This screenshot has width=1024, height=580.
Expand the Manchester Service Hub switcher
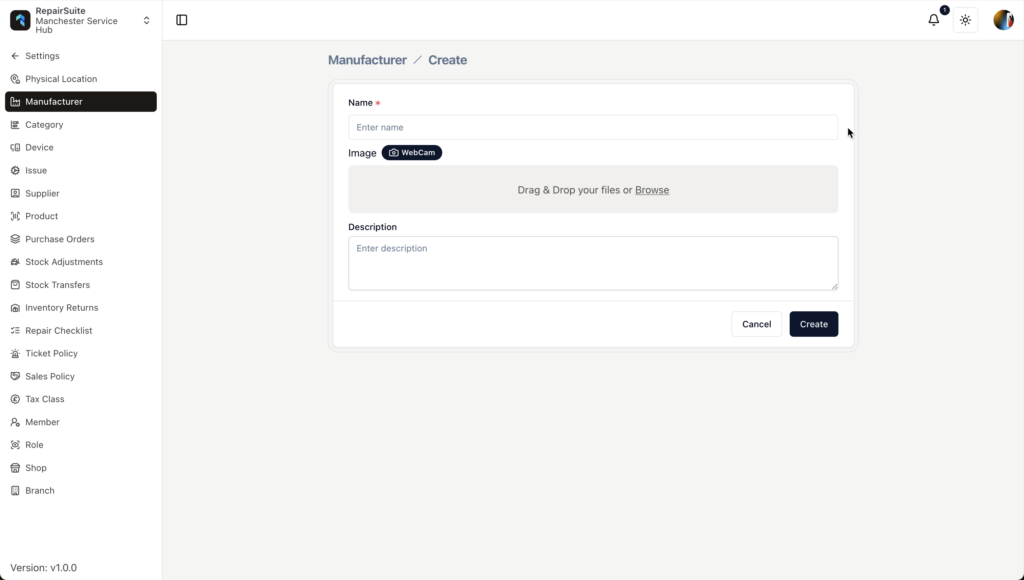point(147,20)
